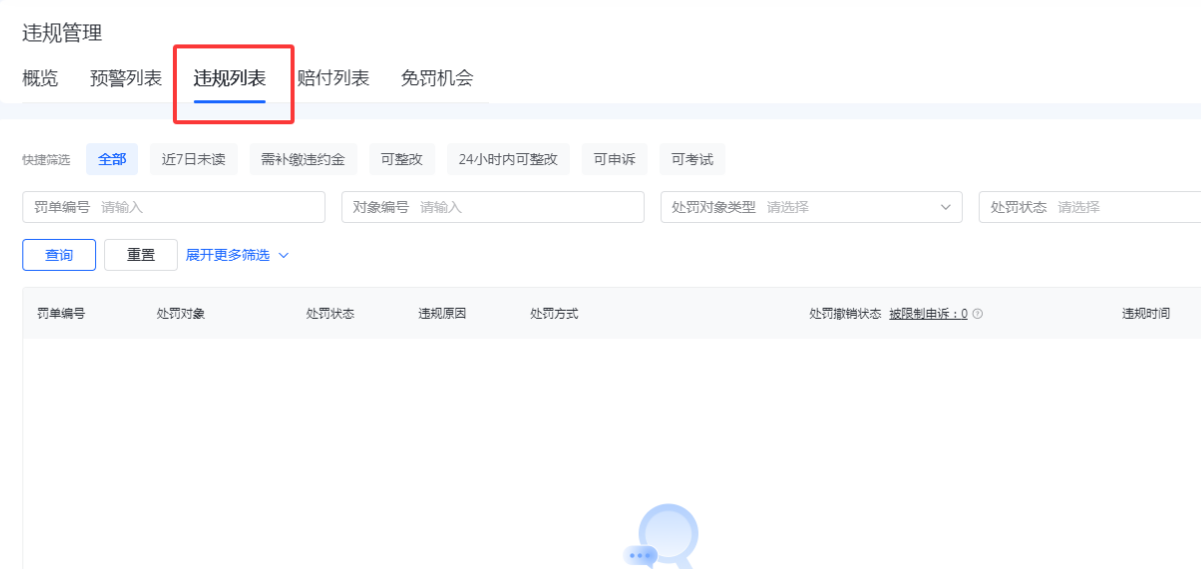This screenshot has height=569, width=1201.
Task: Go to the 赔付列表 tab
Action: [333, 78]
